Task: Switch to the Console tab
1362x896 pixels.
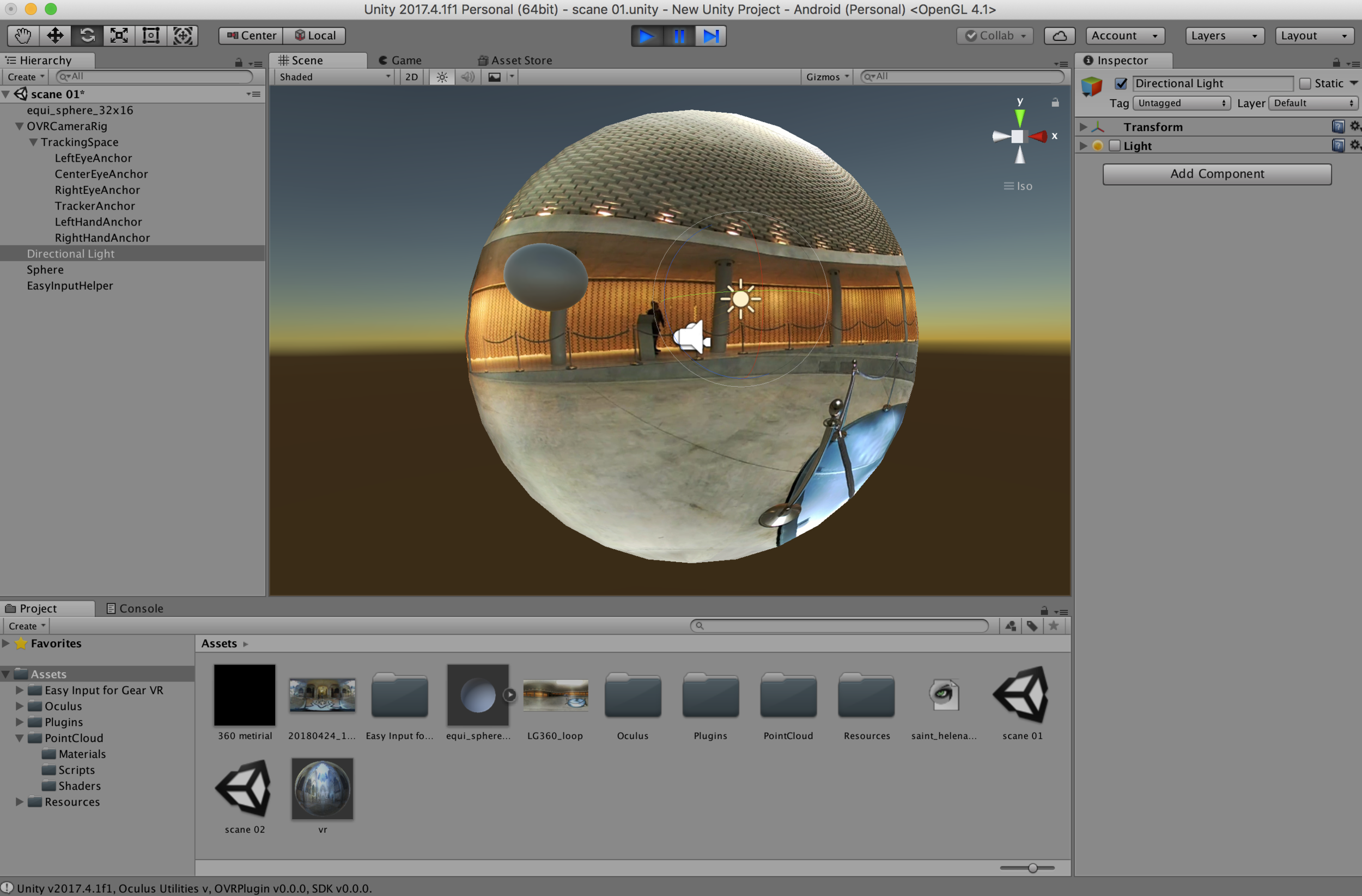Action: coord(135,608)
